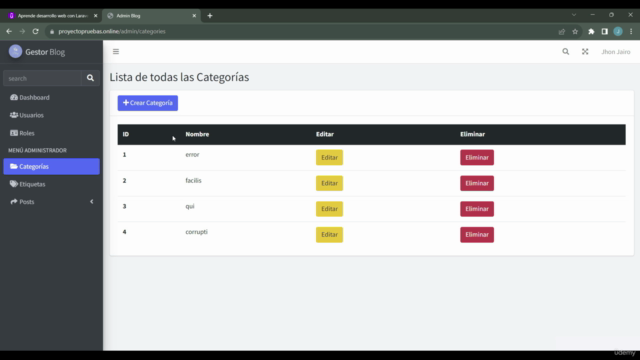Edit the category named error
The height and width of the screenshot is (360, 640).
(329, 158)
